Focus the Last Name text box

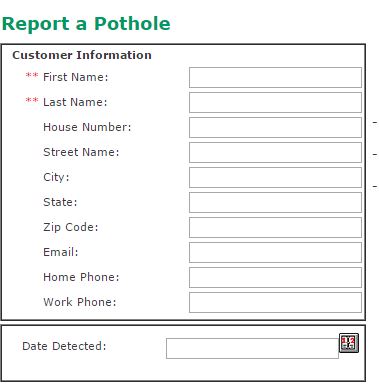[275, 102]
